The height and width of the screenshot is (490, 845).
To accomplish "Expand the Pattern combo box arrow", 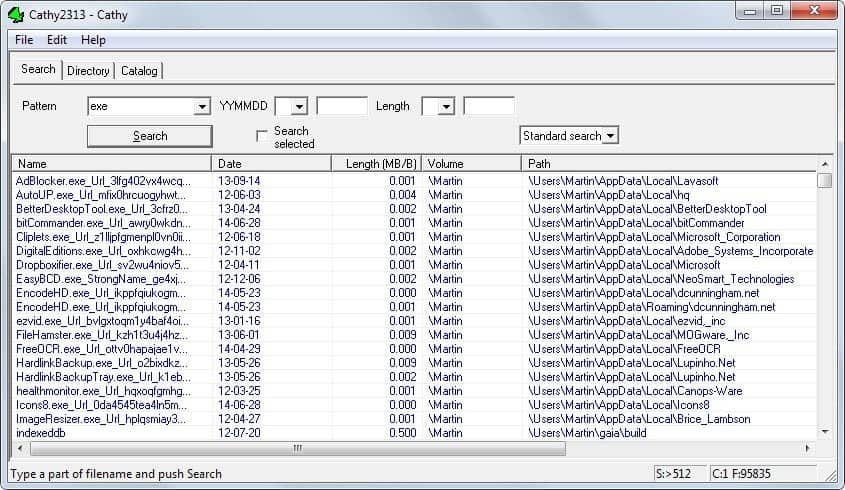I will (202, 107).
